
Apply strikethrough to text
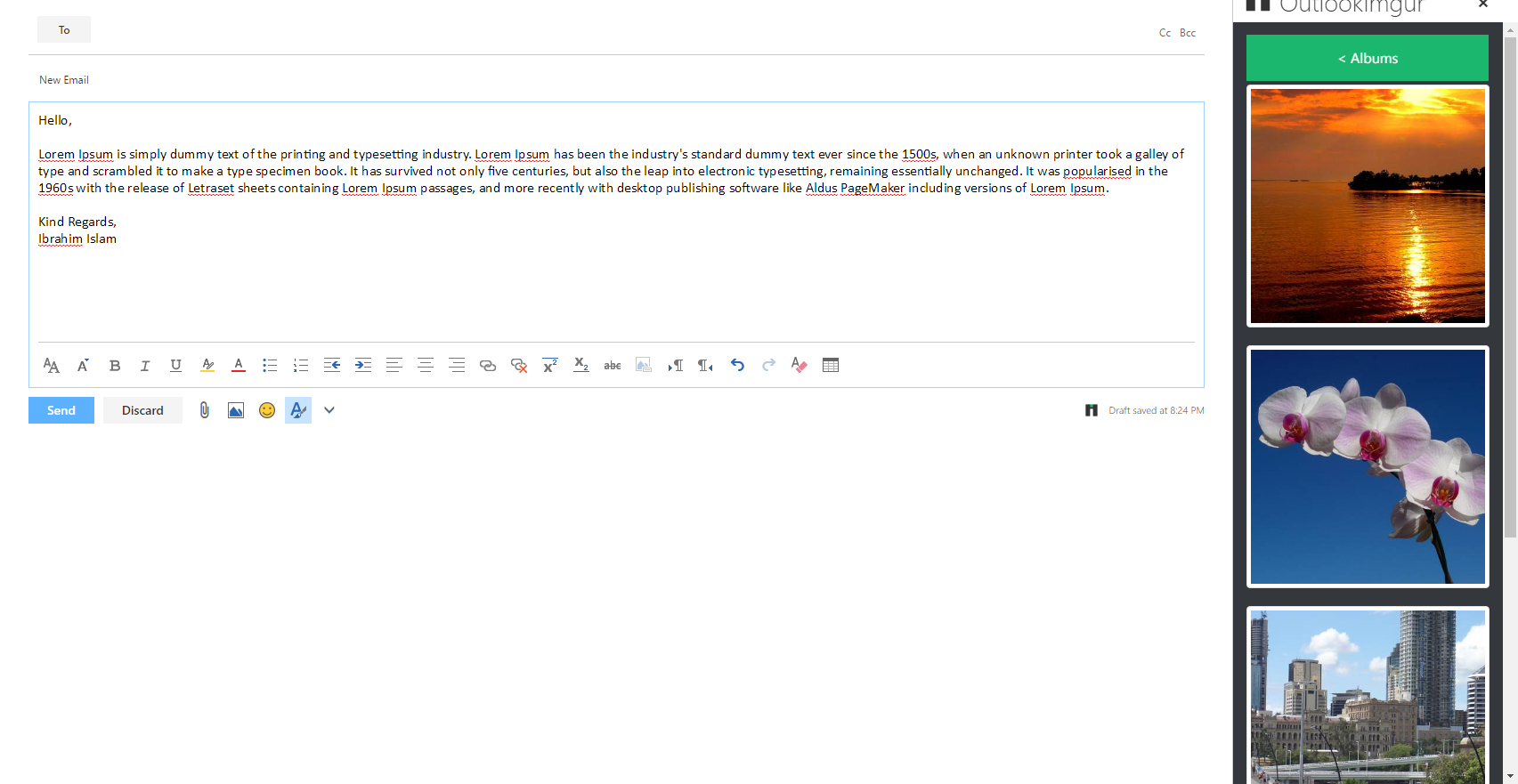coord(613,365)
